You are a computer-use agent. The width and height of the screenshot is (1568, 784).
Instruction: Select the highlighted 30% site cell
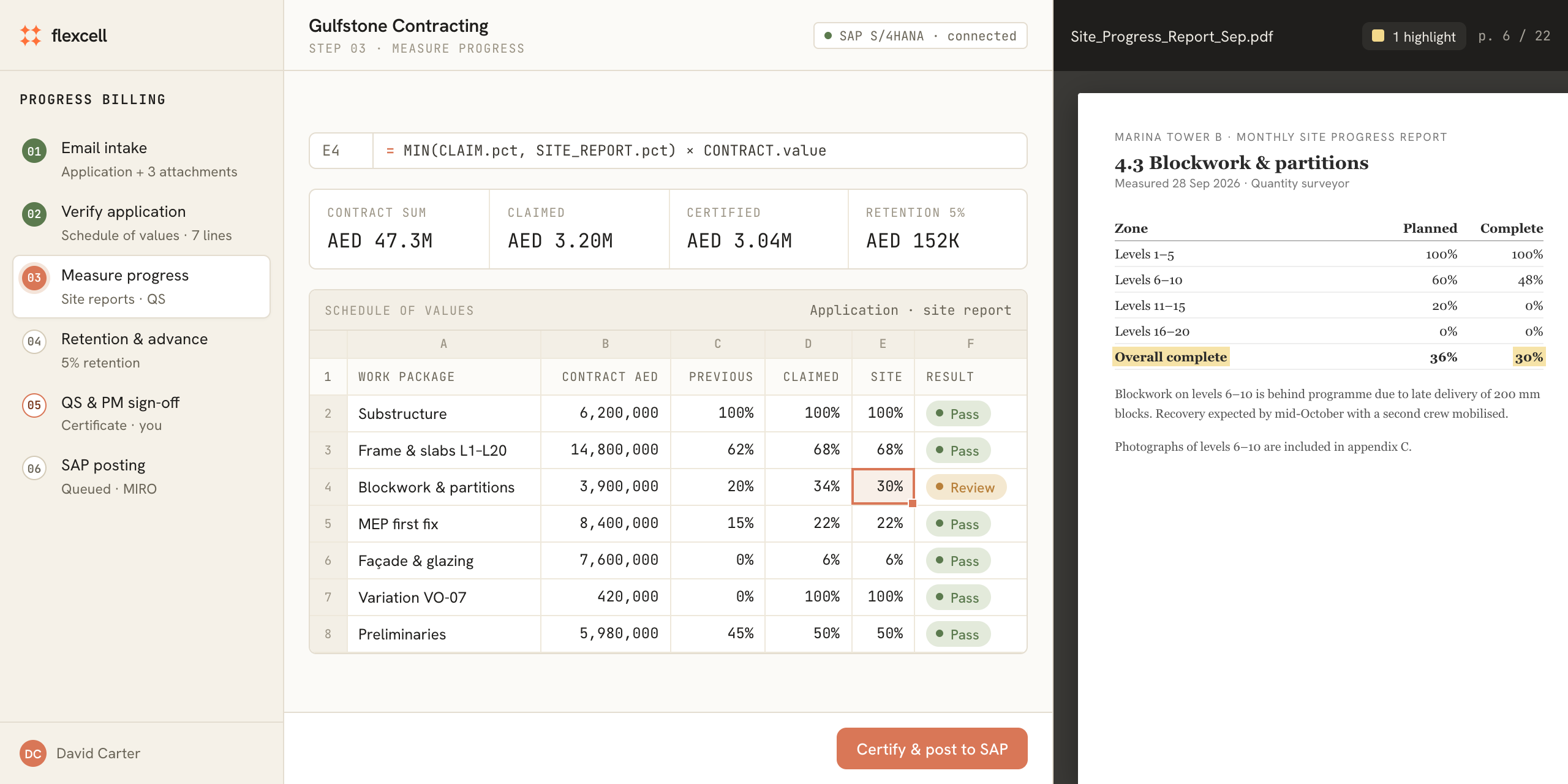pos(883,486)
